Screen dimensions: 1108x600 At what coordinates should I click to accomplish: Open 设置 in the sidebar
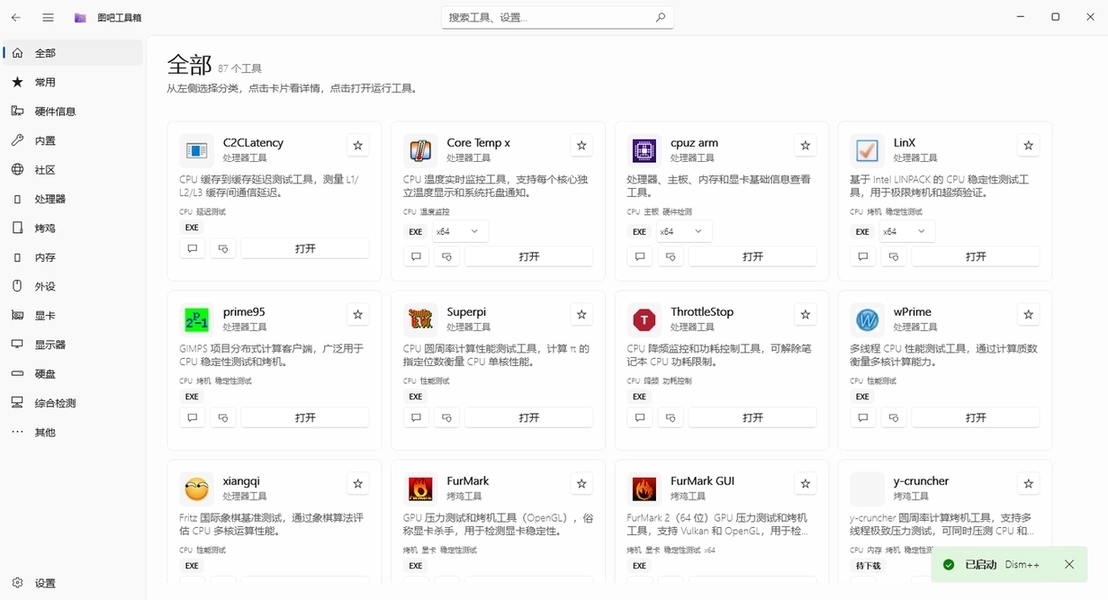tap(73, 583)
